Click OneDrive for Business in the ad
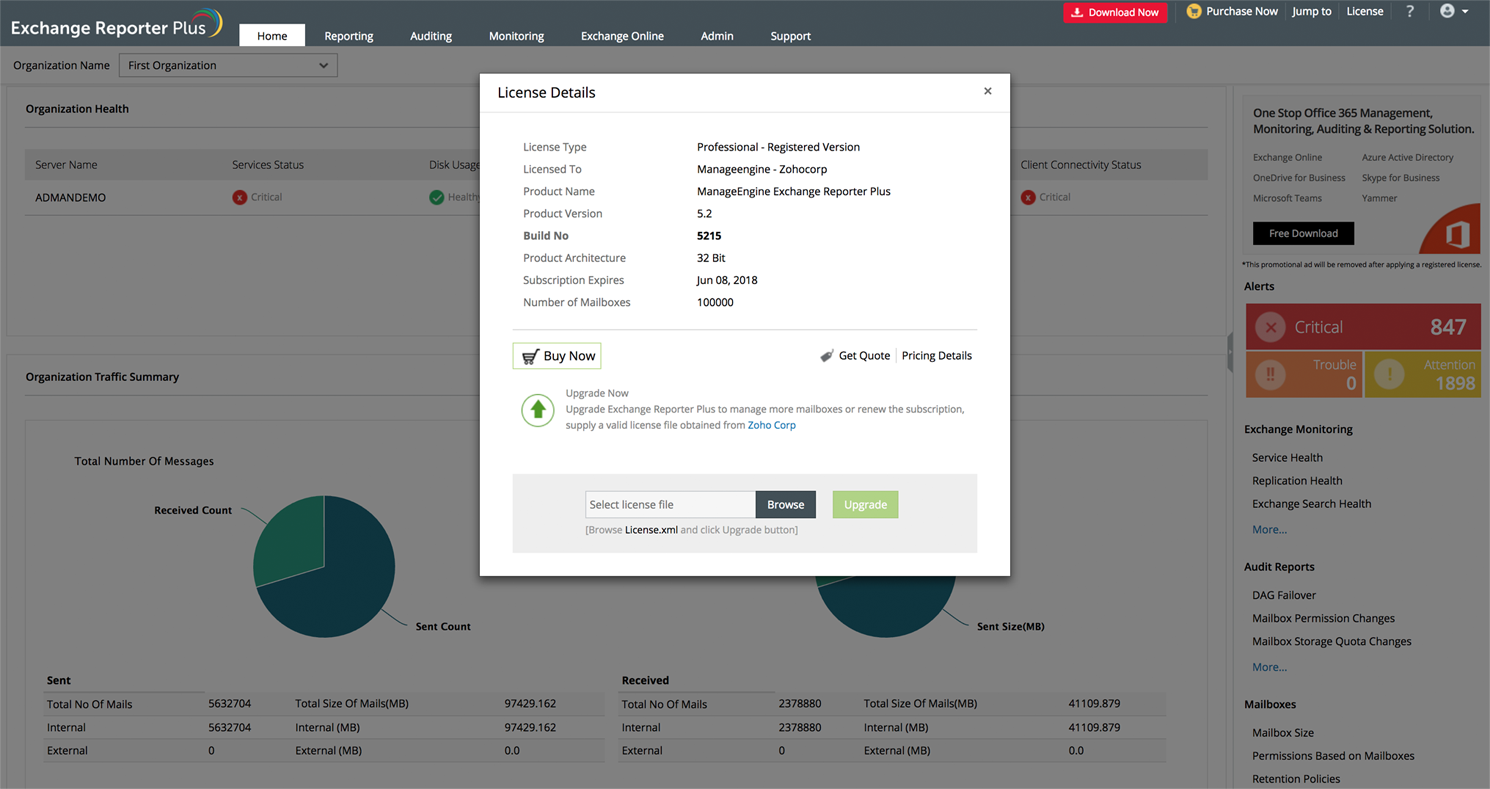Image resolution: width=1490 pixels, height=789 pixels. 1299,178
